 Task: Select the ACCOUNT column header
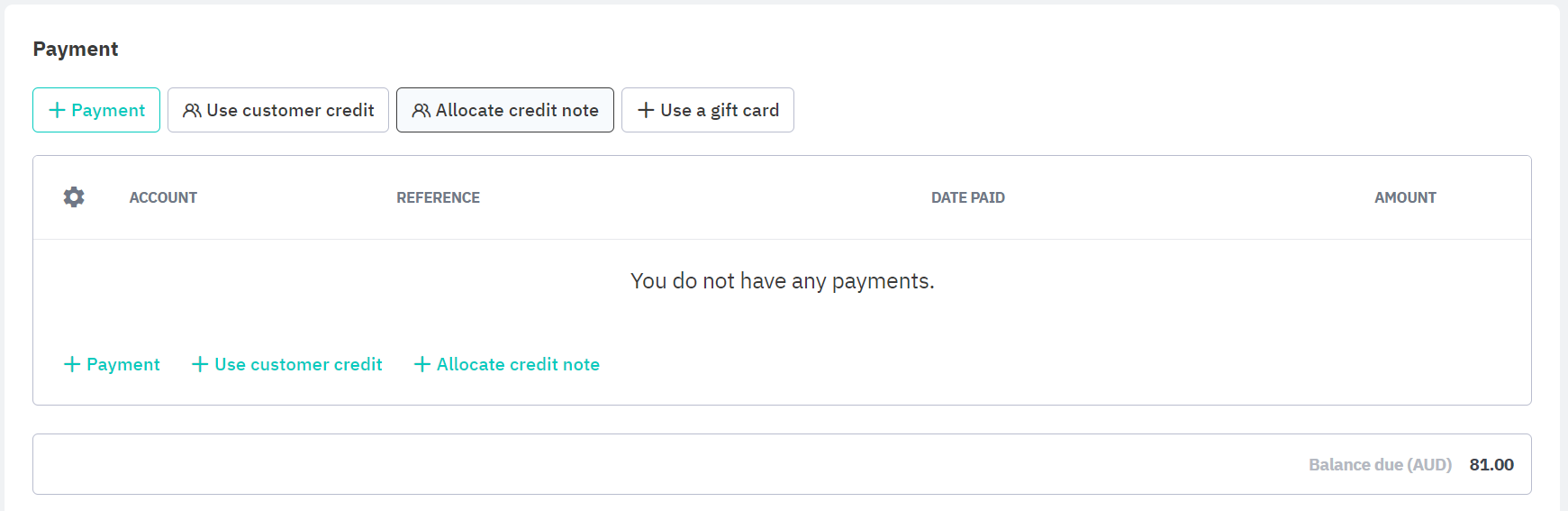[x=163, y=197]
